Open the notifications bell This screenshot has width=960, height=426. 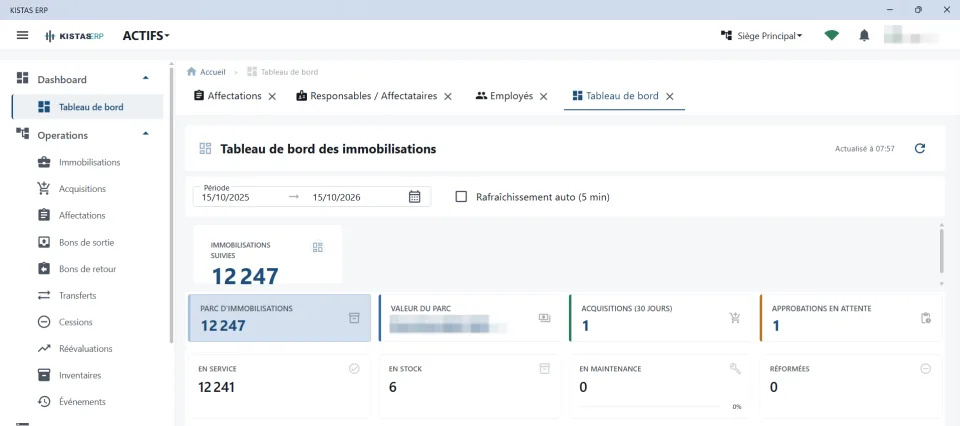click(x=864, y=36)
